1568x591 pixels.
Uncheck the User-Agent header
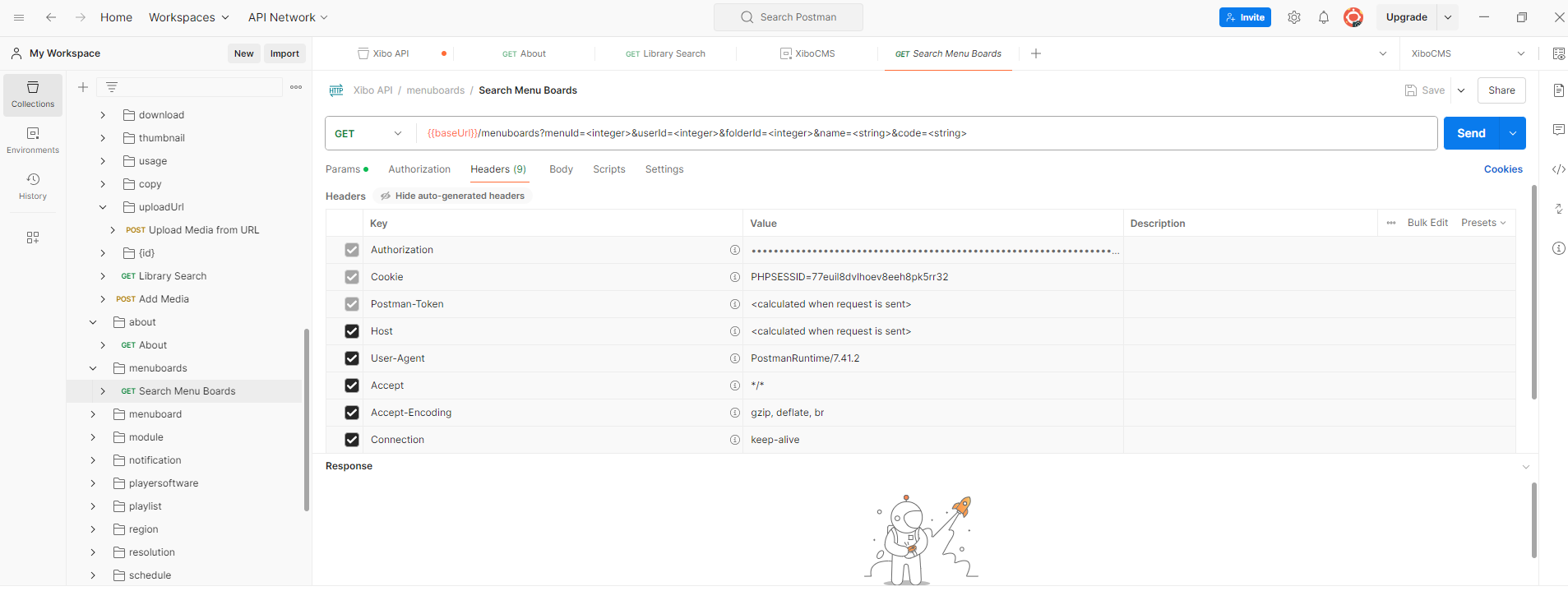point(352,358)
